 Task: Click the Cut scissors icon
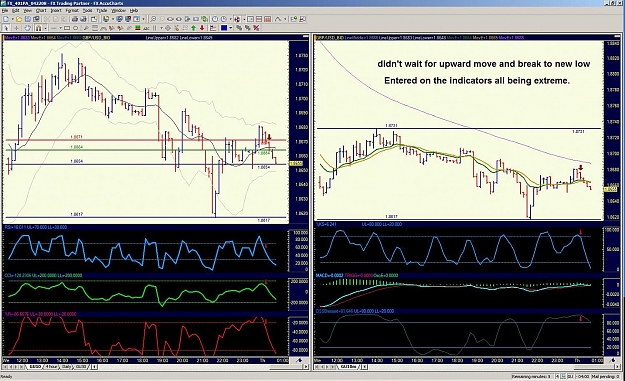(47, 19)
